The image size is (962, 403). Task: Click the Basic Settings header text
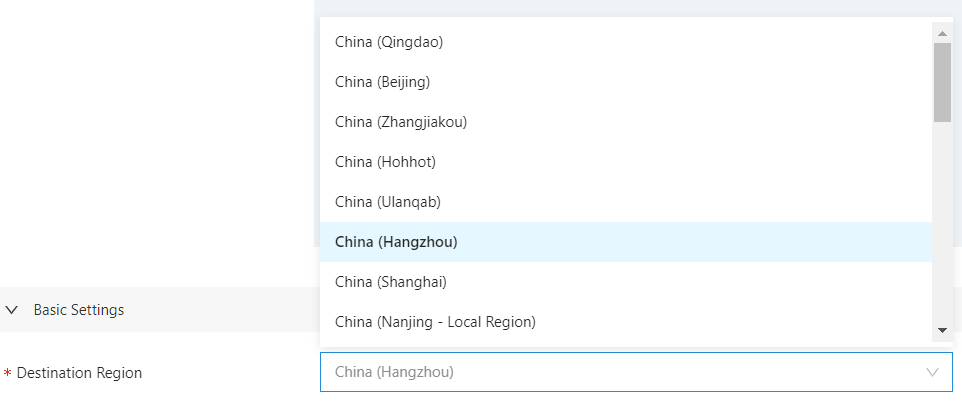(79, 310)
